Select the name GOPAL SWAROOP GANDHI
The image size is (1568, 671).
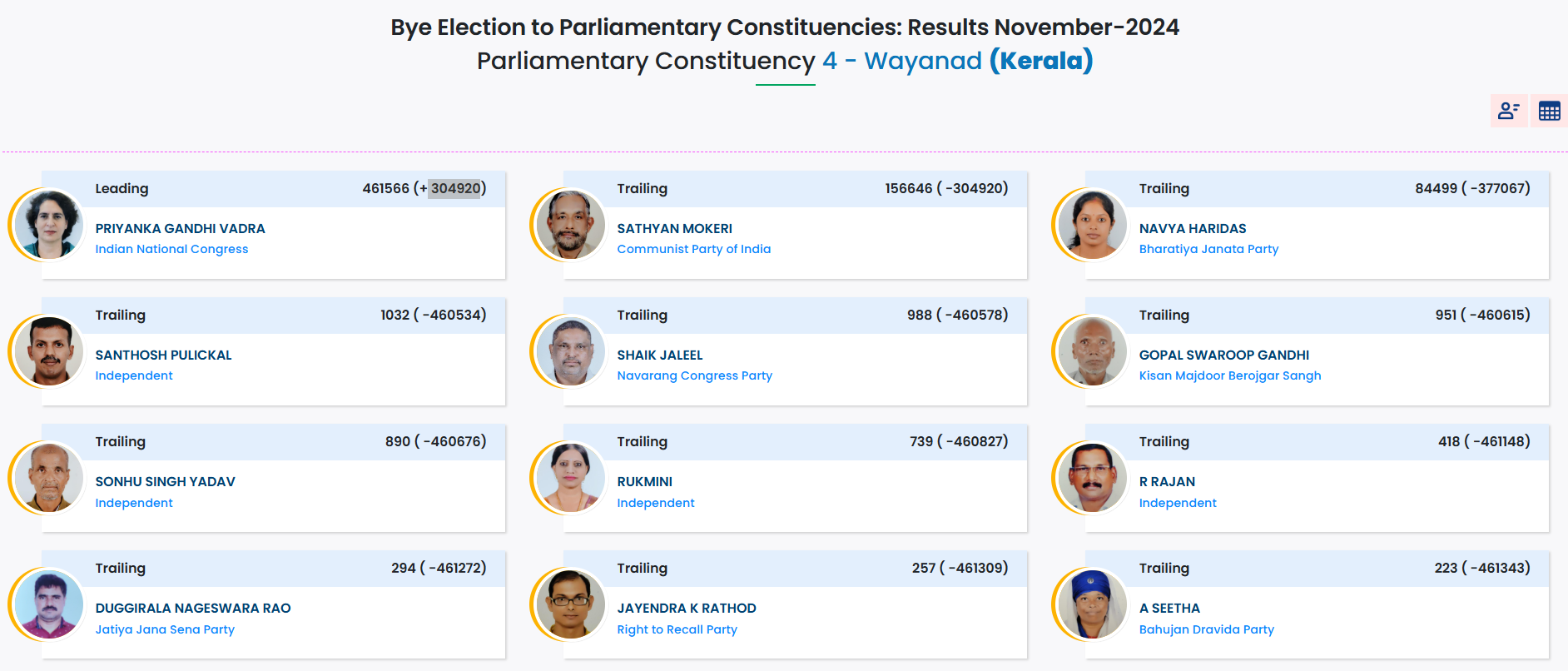[x=1224, y=355]
